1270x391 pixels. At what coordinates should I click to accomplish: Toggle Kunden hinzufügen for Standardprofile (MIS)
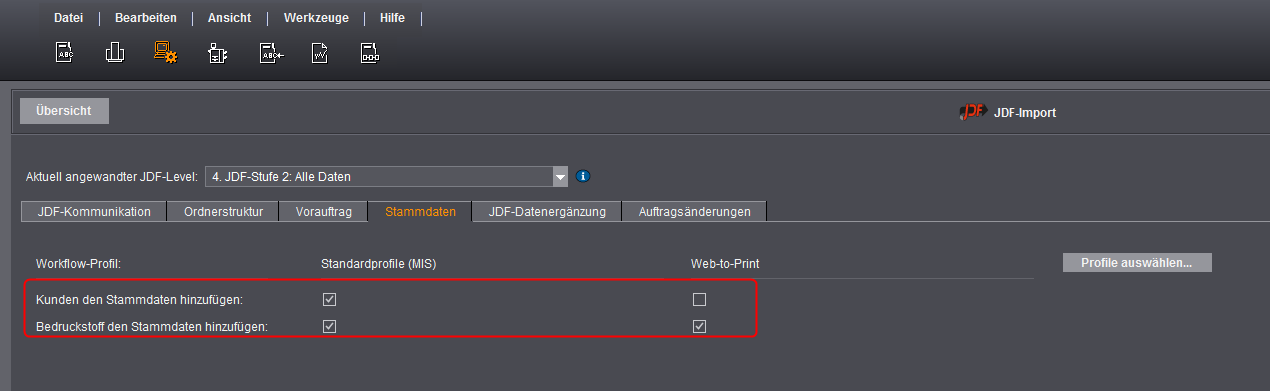click(329, 299)
